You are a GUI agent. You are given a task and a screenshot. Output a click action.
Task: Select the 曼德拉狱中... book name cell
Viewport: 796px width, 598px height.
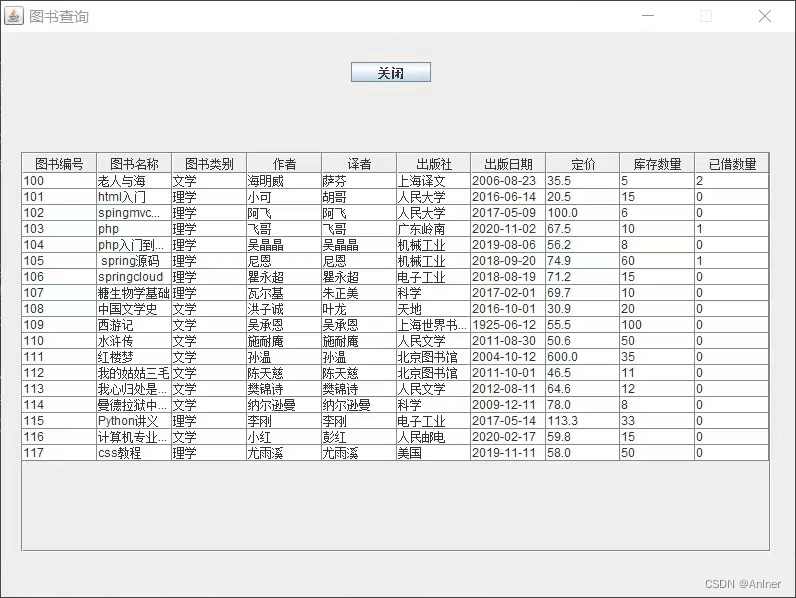[x=134, y=405]
